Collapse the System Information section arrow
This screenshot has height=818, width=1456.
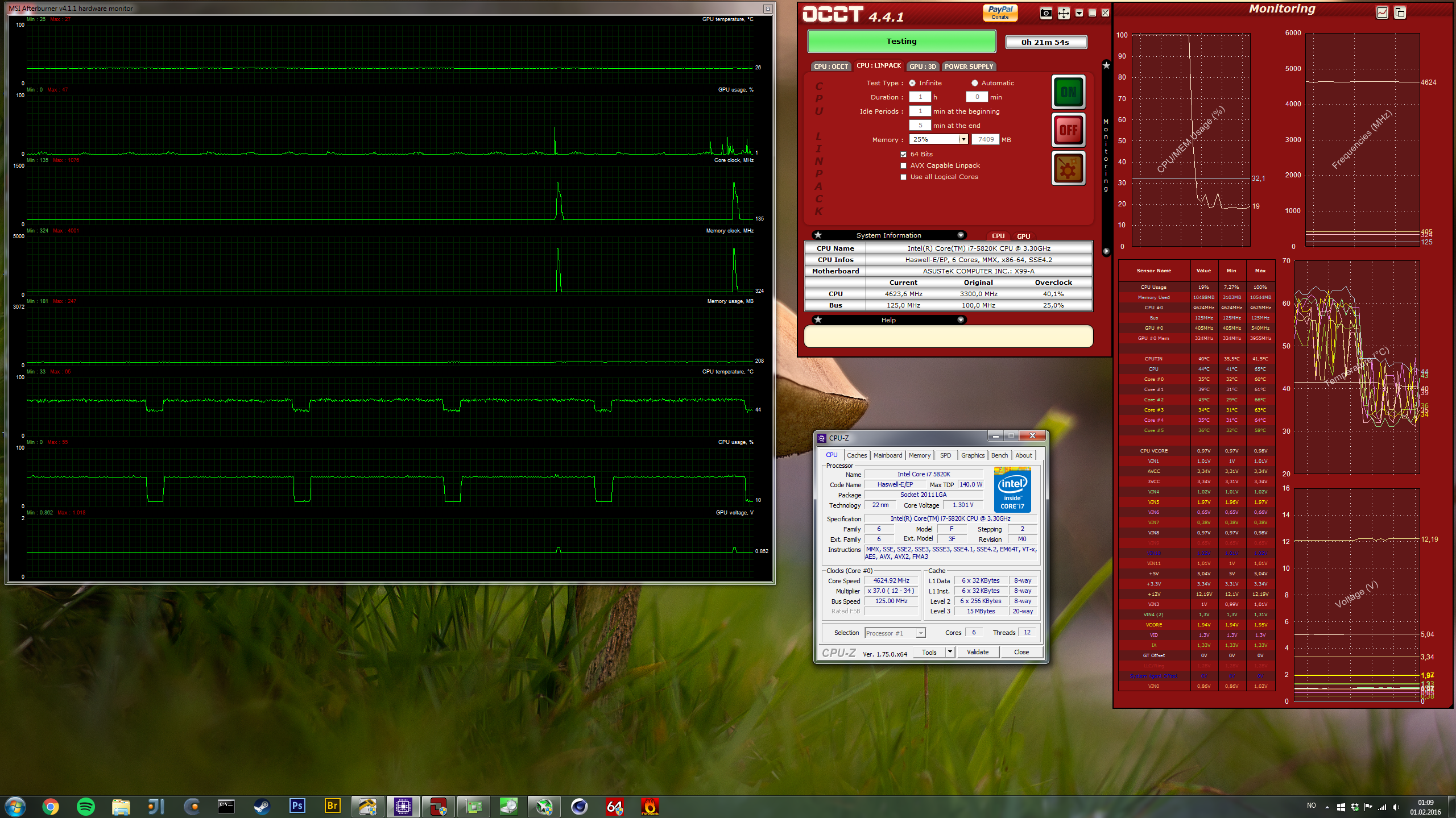click(x=961, y=235)
